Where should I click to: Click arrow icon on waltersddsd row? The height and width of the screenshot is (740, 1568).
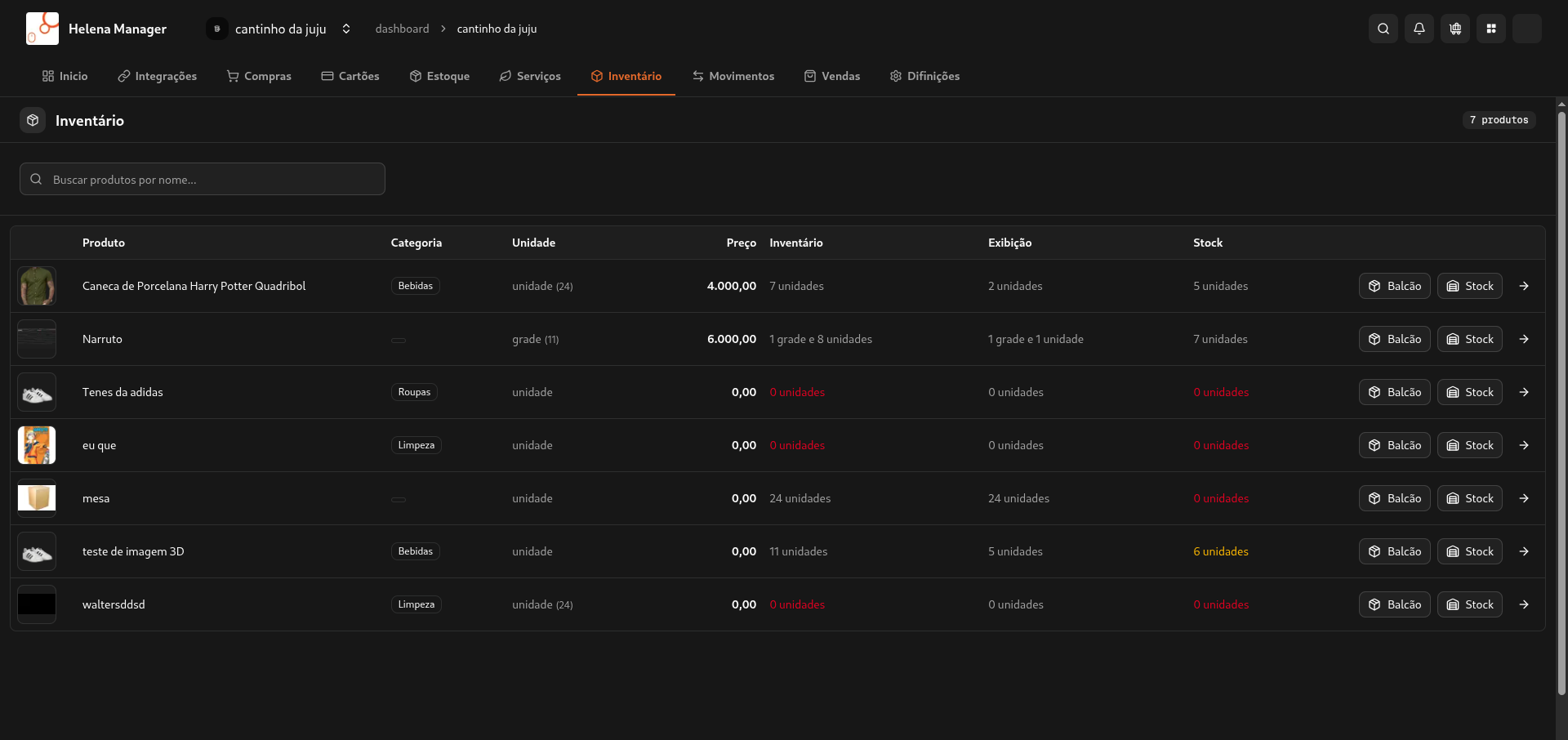coord(1523,604)
